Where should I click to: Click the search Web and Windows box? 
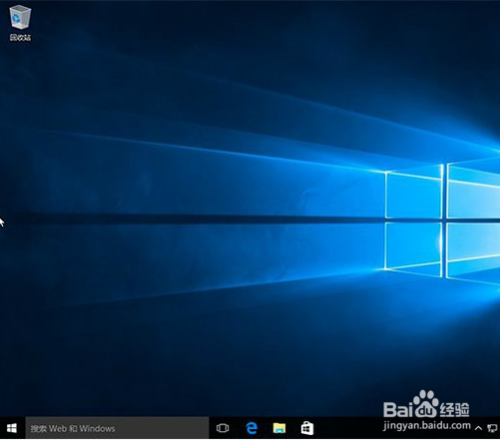(117, 428)
